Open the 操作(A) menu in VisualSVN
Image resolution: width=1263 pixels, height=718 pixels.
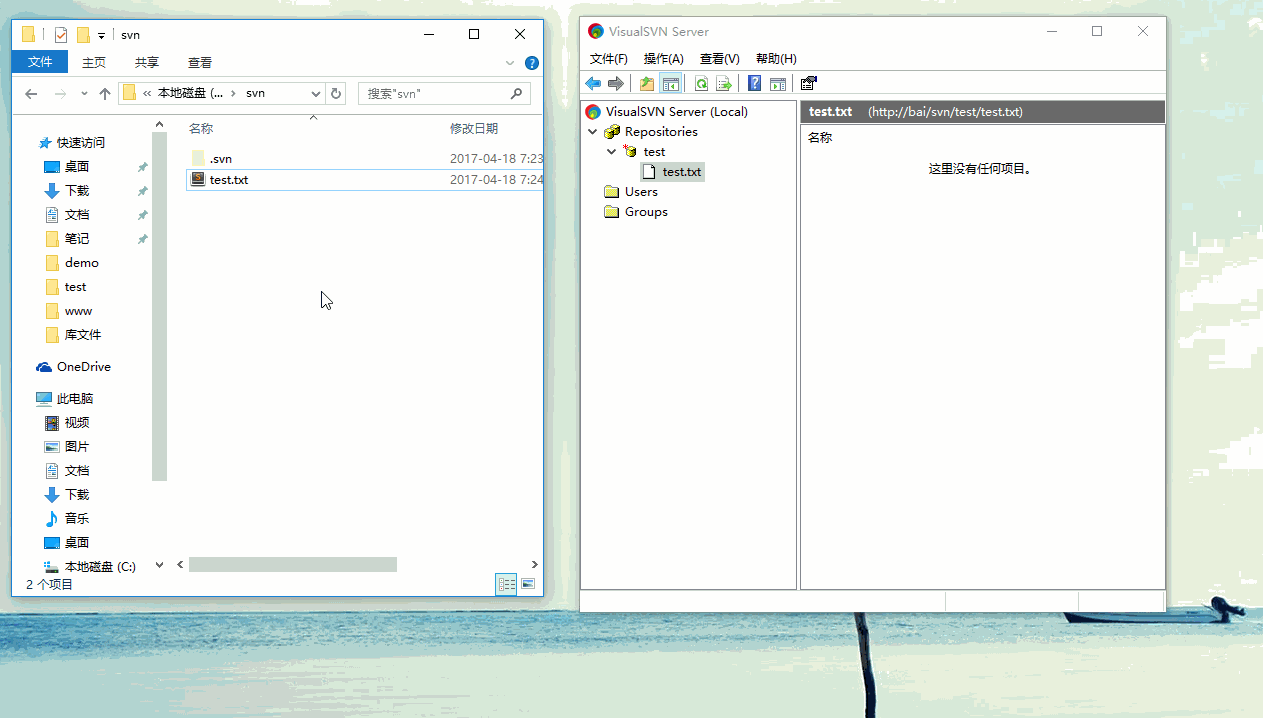(x=663, y=59)
